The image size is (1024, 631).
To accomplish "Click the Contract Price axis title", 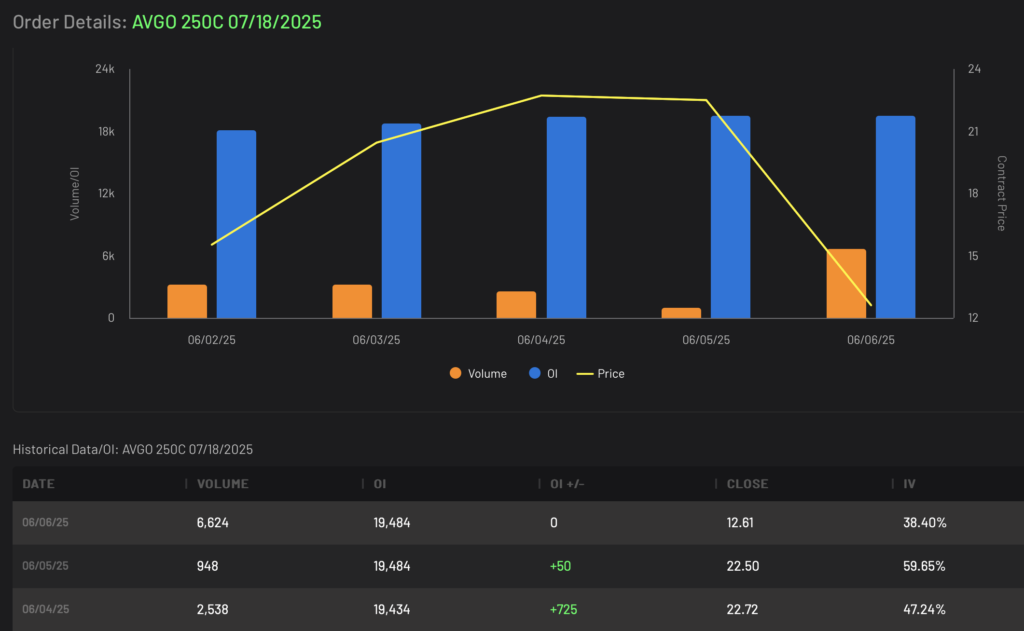I will tap(1001, 193).
